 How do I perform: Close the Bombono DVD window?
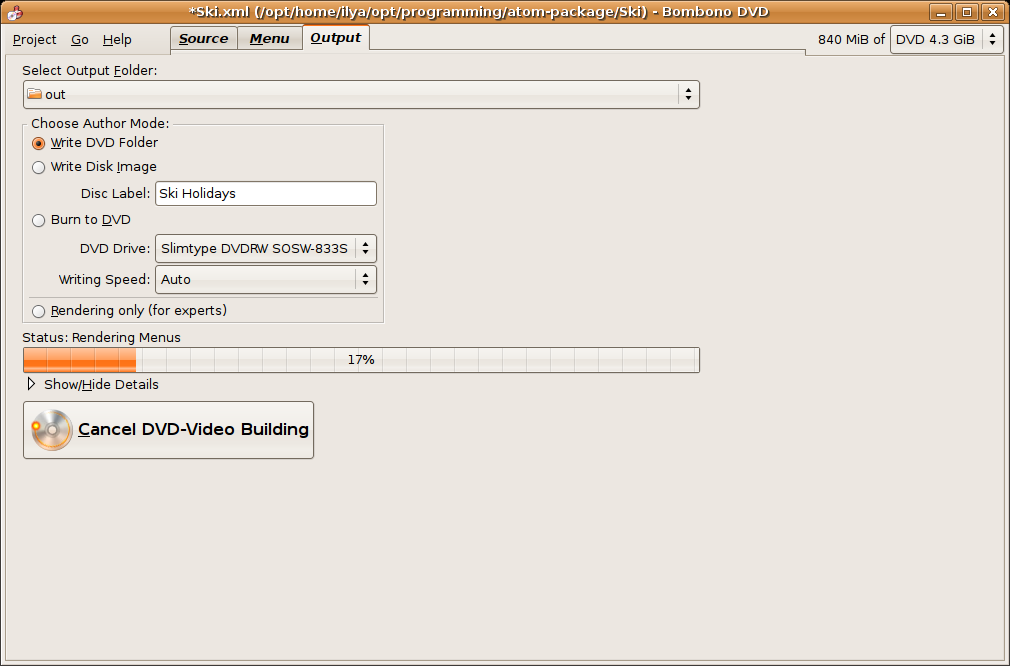tap(991, 12)
